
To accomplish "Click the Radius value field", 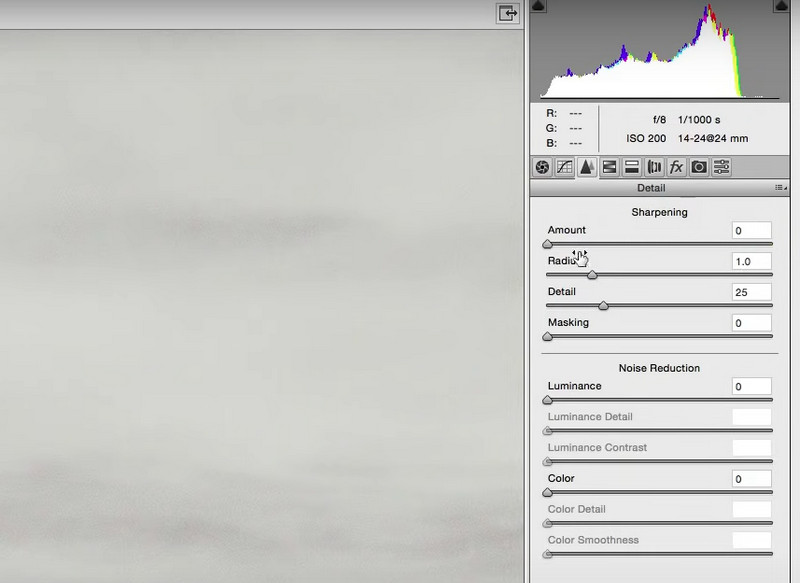I will pos(751,262).
